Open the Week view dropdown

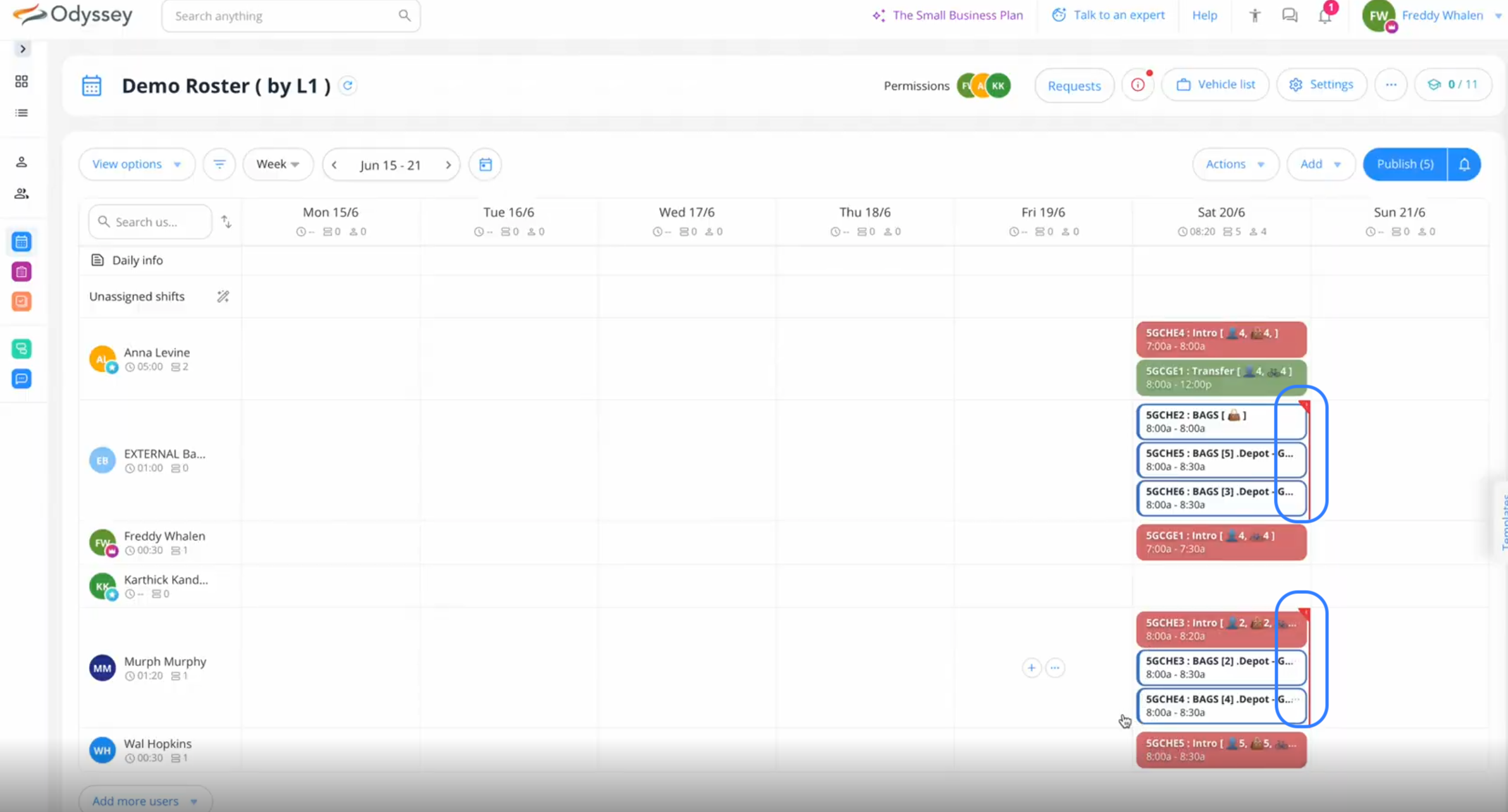[278, 164]
